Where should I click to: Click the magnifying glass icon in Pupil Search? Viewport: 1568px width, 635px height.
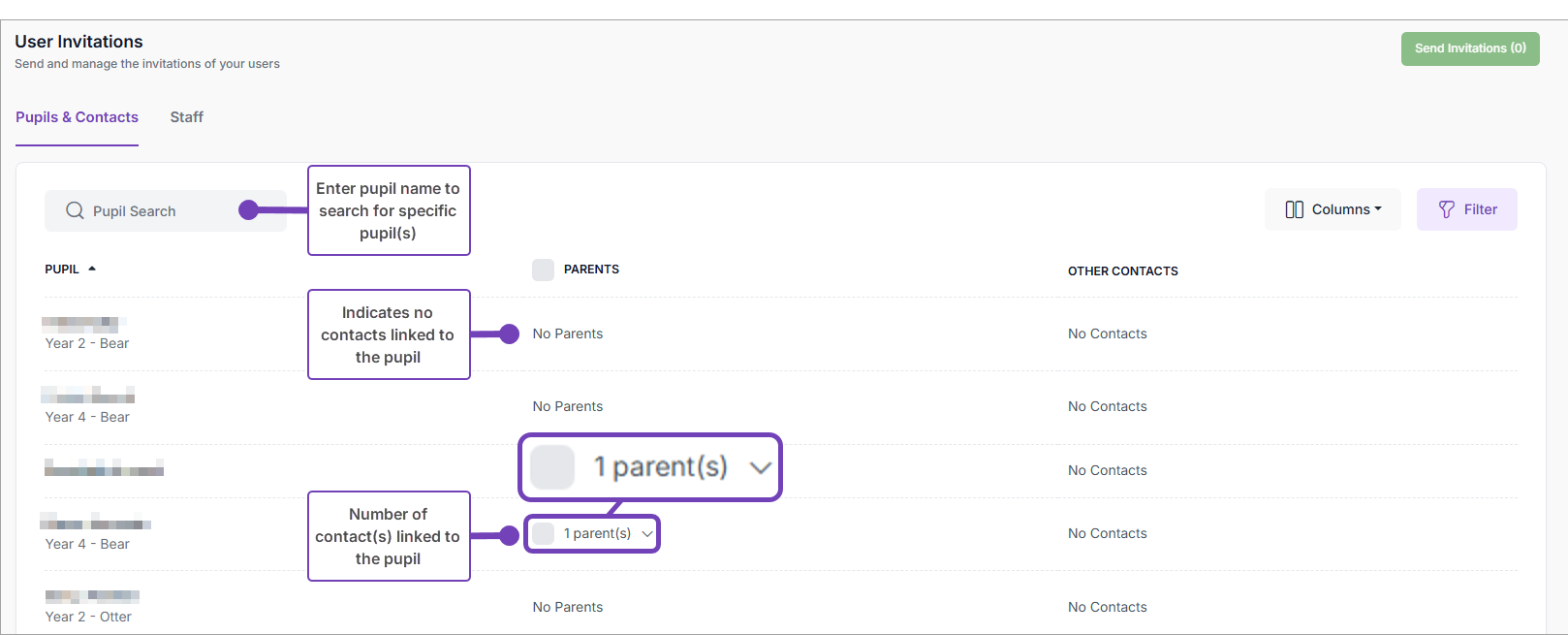tap(75, 210)
